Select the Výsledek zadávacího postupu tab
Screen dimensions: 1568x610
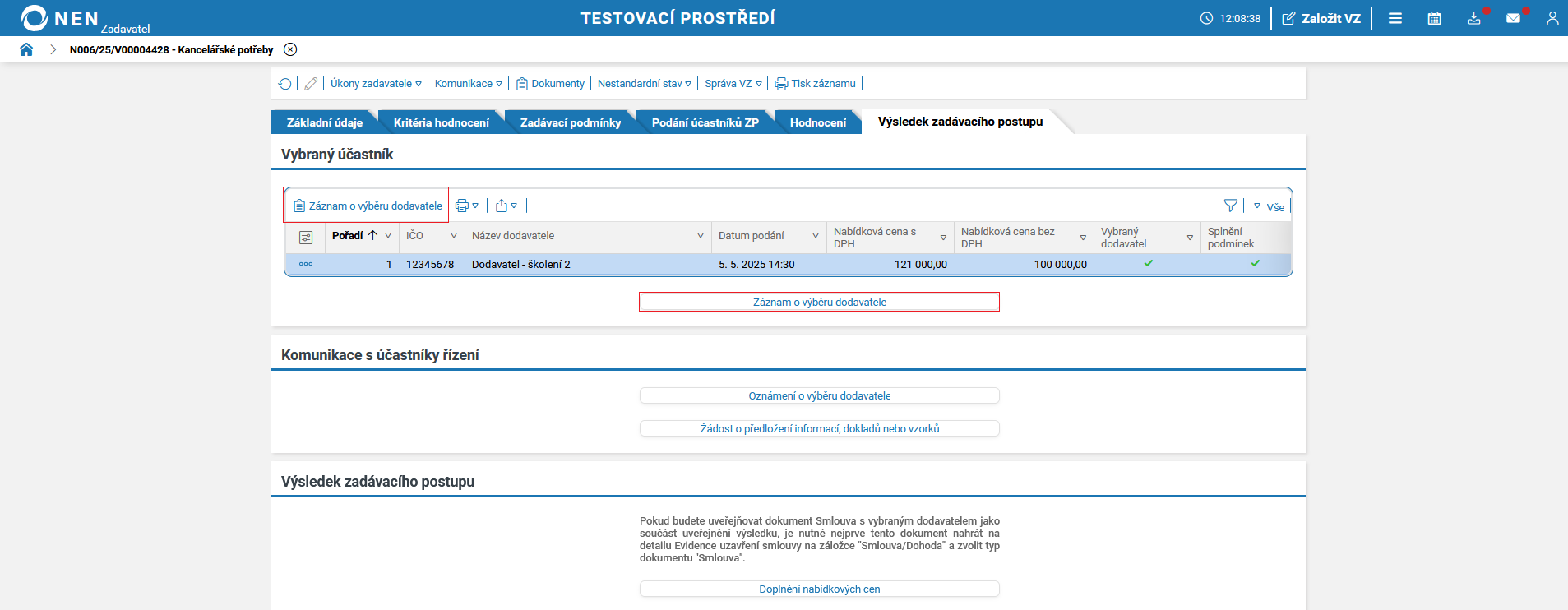pyautogui.click(x=960, y=122)
